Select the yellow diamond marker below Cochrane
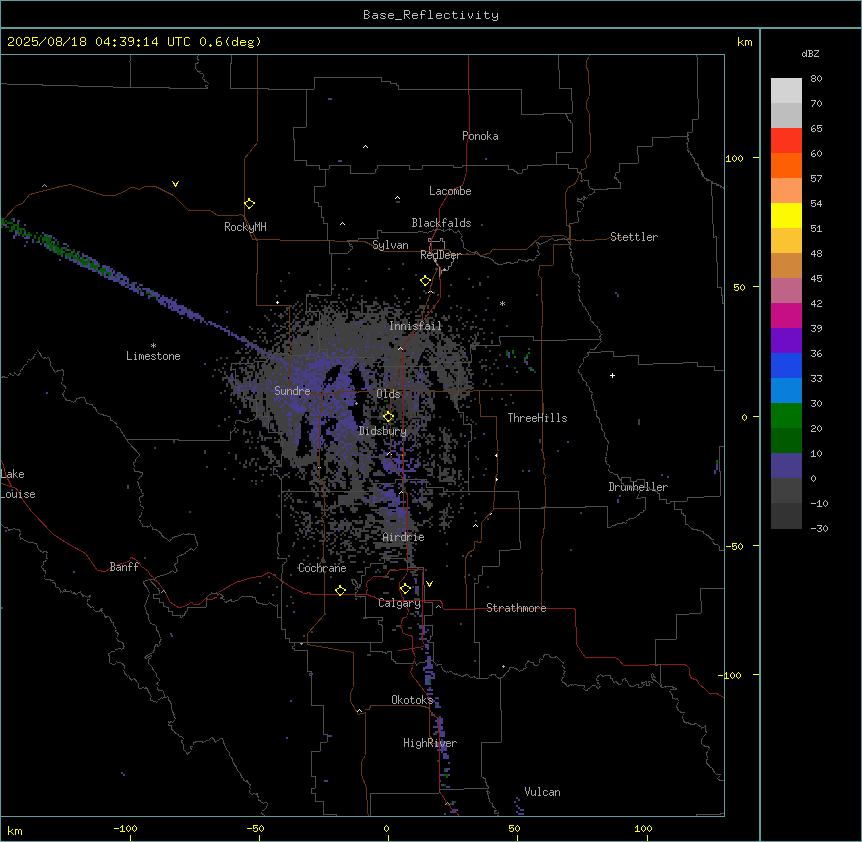Viewport: 862px width, 842px height. 340,590
